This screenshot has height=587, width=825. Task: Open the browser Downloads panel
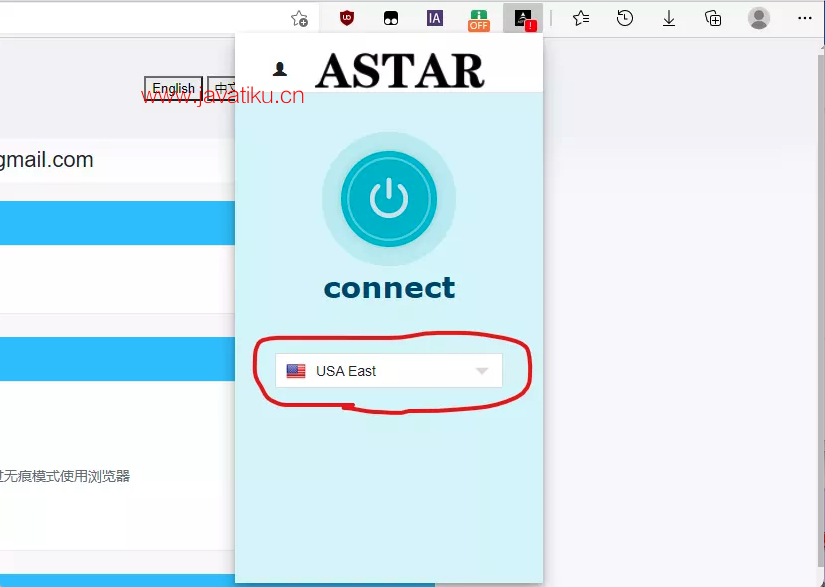point(669,18)
